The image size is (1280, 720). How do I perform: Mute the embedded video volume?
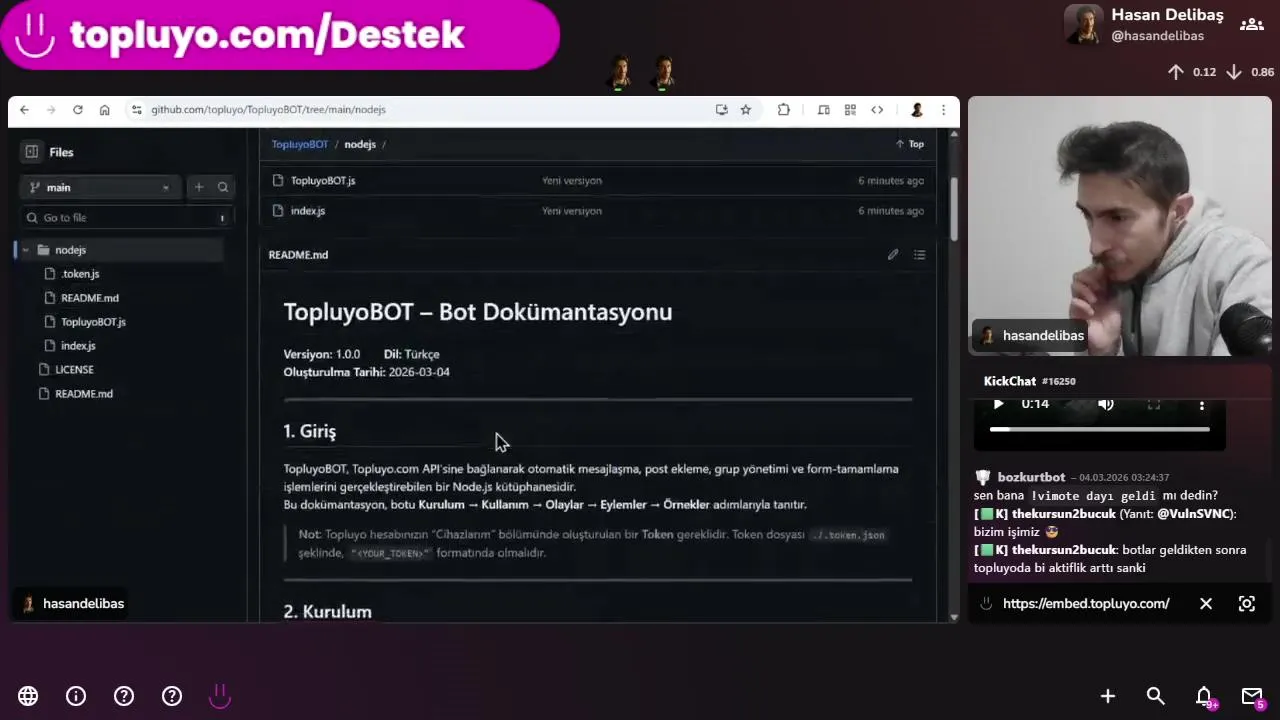(x=1106, y=404)
